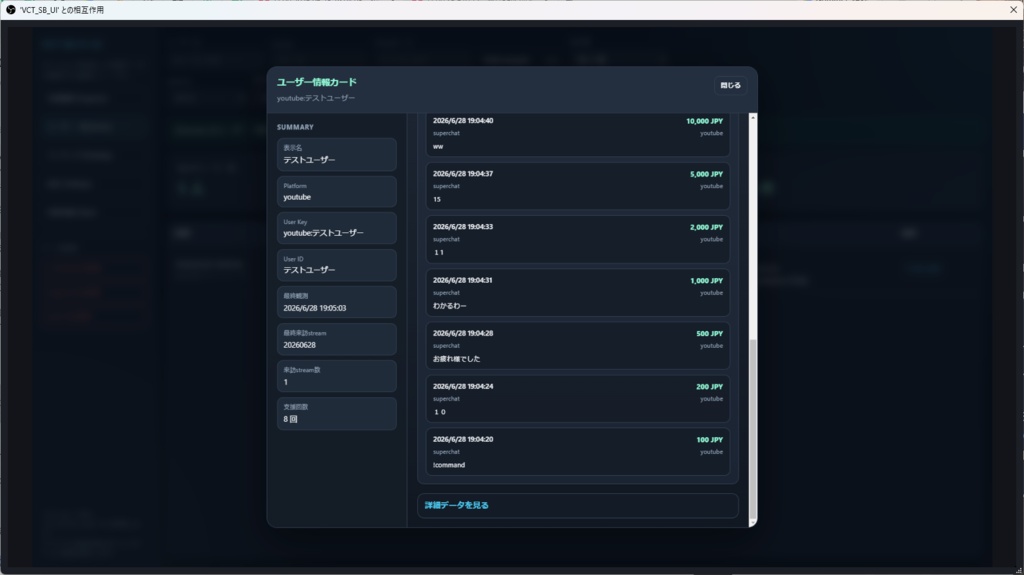Select the 200 JPY superchat entry
This screenshot has width=1024, height=575.
pos(578,399)
